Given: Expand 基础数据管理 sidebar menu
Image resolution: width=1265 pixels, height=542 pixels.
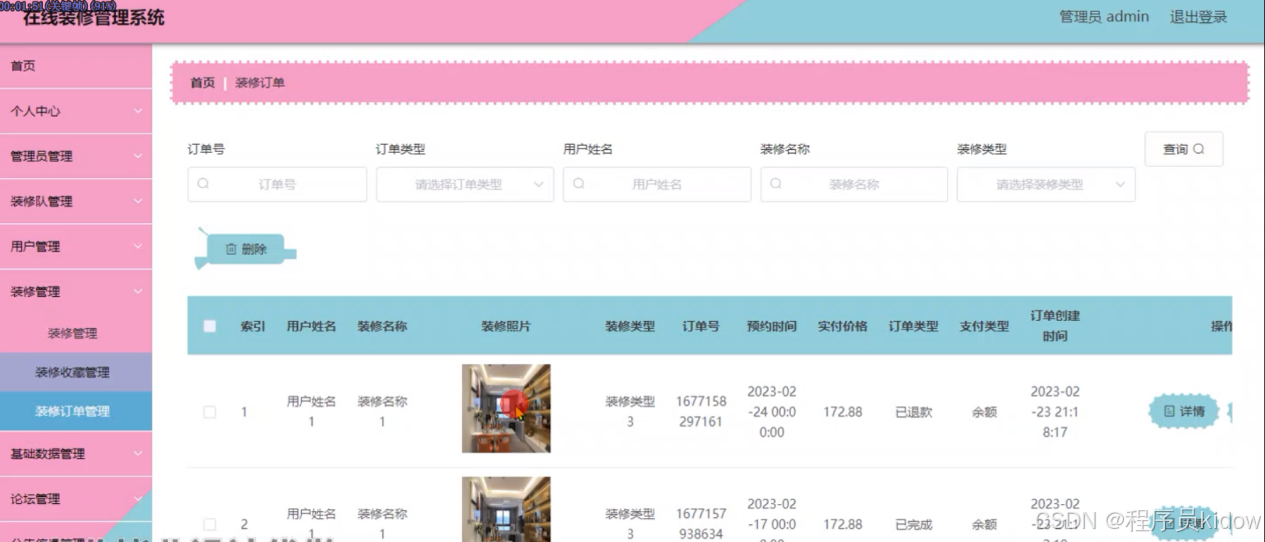Looking at the screenshot, I should click(76, 453).
